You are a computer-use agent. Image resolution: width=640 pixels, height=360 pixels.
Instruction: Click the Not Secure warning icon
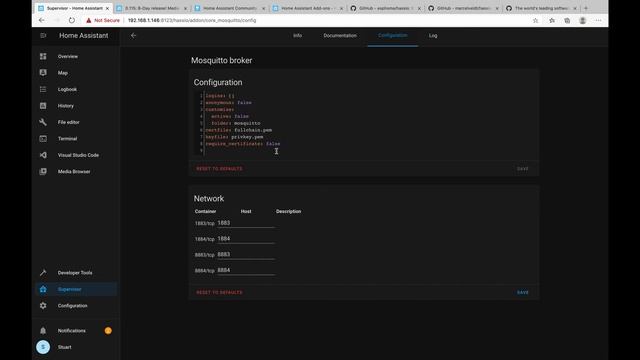click(x=89, y=20)
